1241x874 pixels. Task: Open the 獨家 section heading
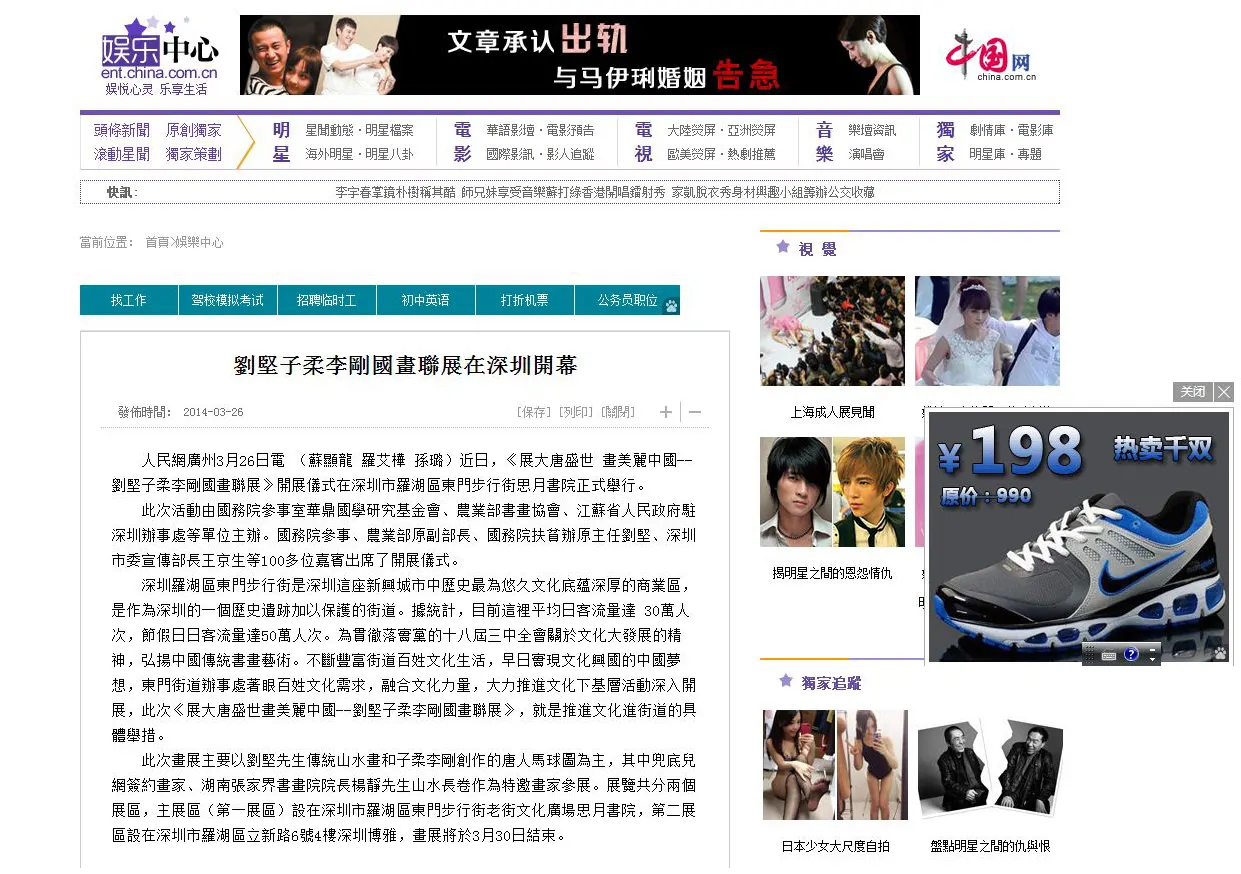pyautogui.click(x=945, y=142)
